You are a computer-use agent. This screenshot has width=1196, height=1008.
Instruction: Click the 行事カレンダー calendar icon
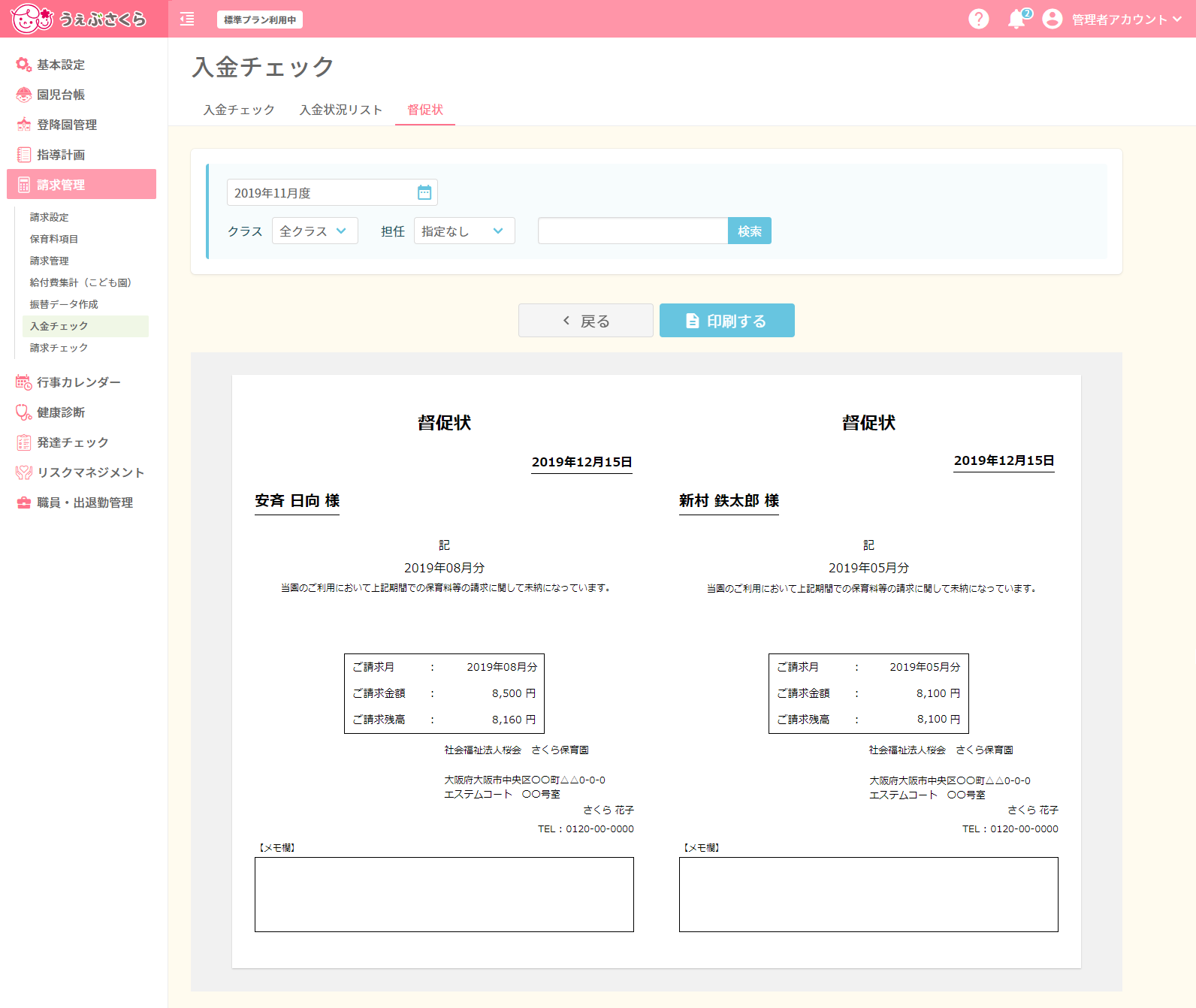point(24,382)
